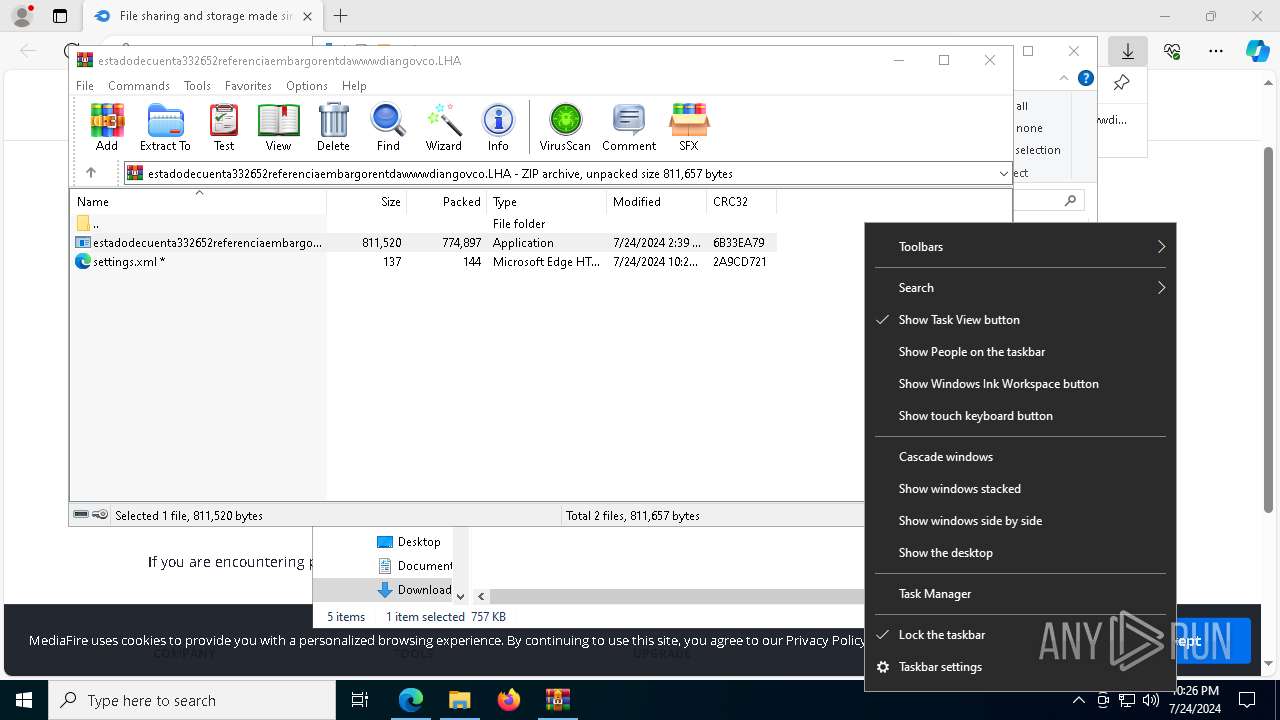Toggle Show Task View button option
This screenshot has width=1280, height=720.
click(1020, 320)
